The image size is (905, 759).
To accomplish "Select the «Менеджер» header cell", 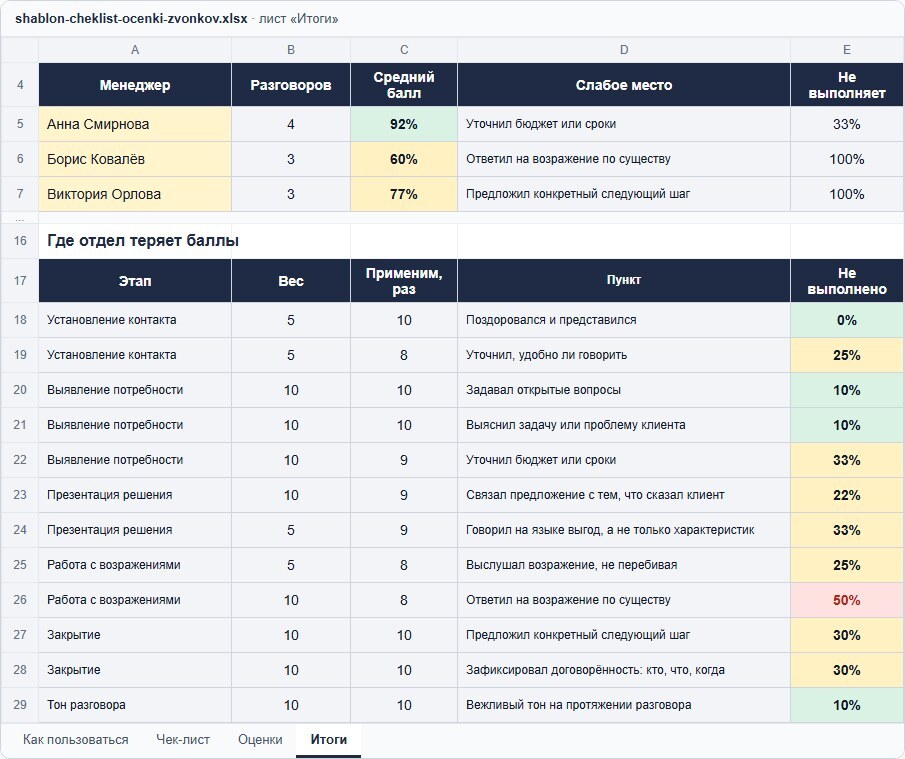I will pyautogui.click(x=135, y=85).
